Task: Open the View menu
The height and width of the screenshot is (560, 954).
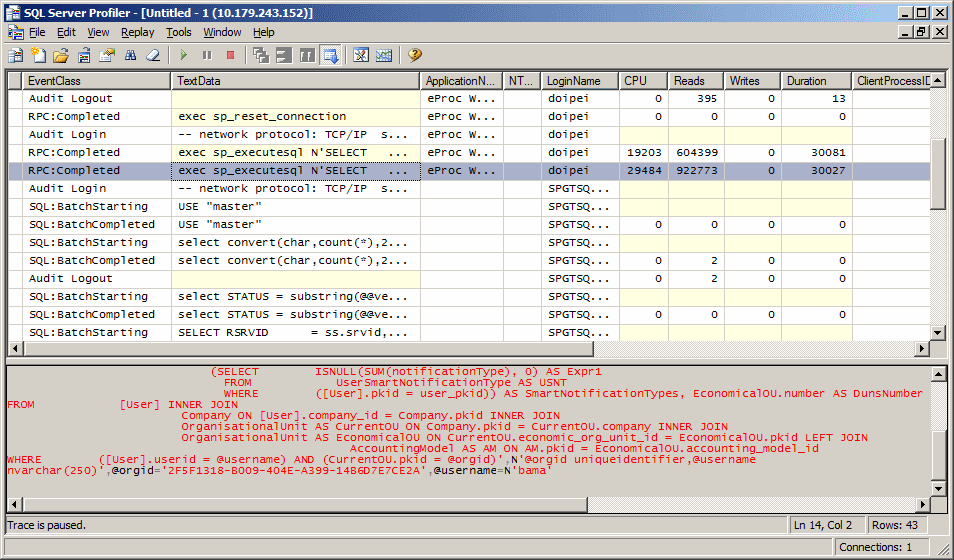Action: click(x=98, y=32)
